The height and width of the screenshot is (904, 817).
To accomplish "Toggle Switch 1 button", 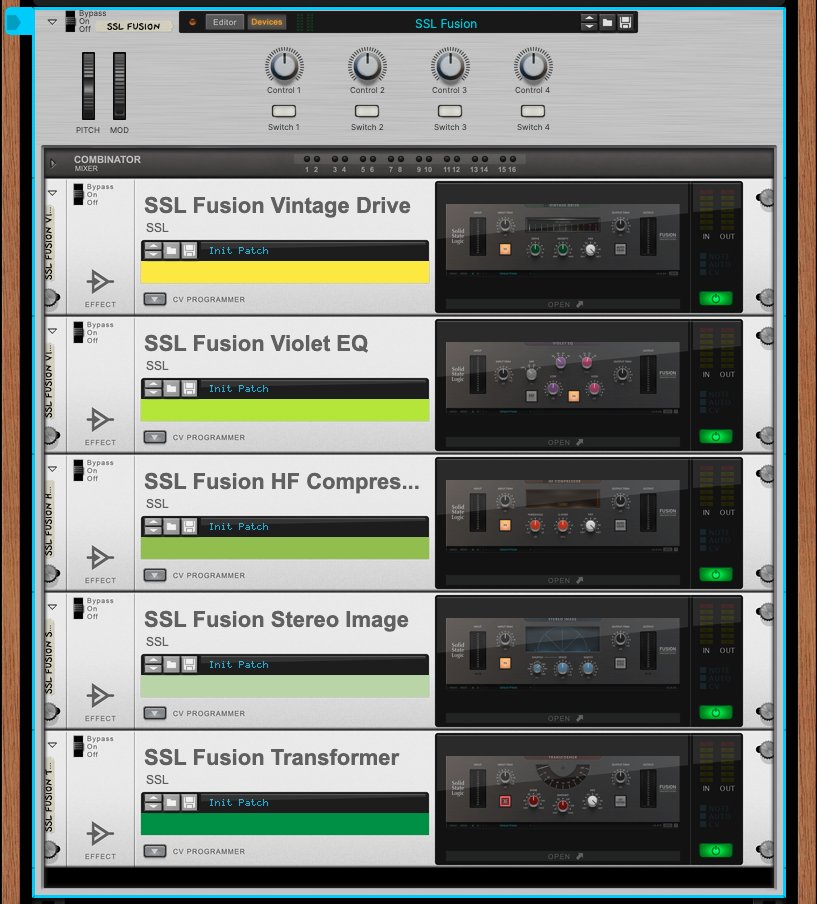I will (284, 111).
